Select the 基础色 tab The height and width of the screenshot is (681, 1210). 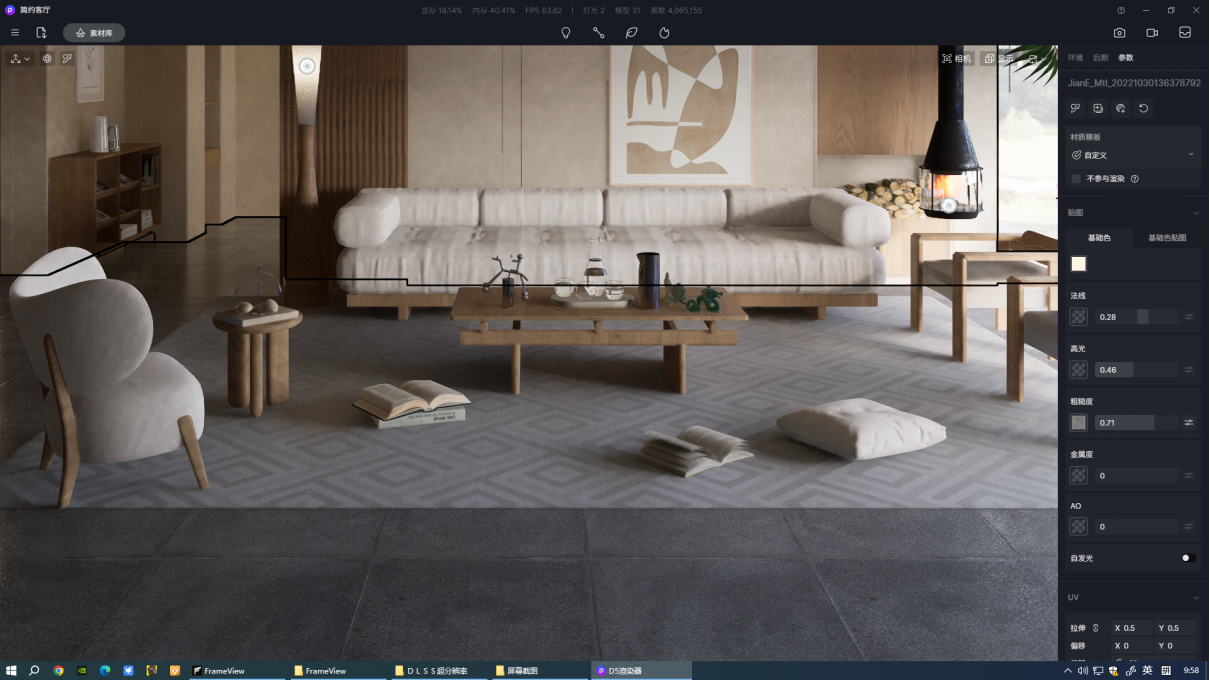tap(1099, 238)
